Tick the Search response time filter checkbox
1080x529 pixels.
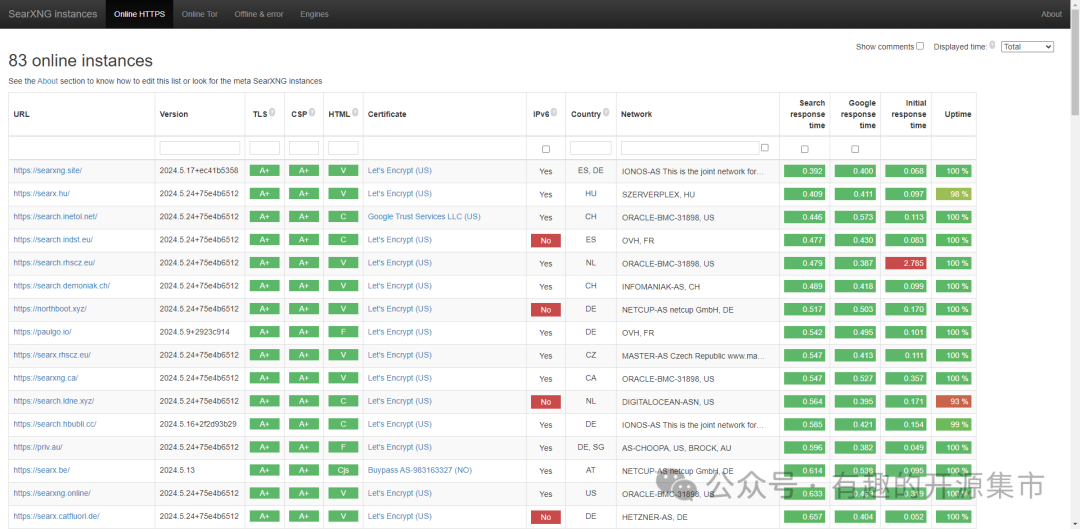(x=804, y=149)
